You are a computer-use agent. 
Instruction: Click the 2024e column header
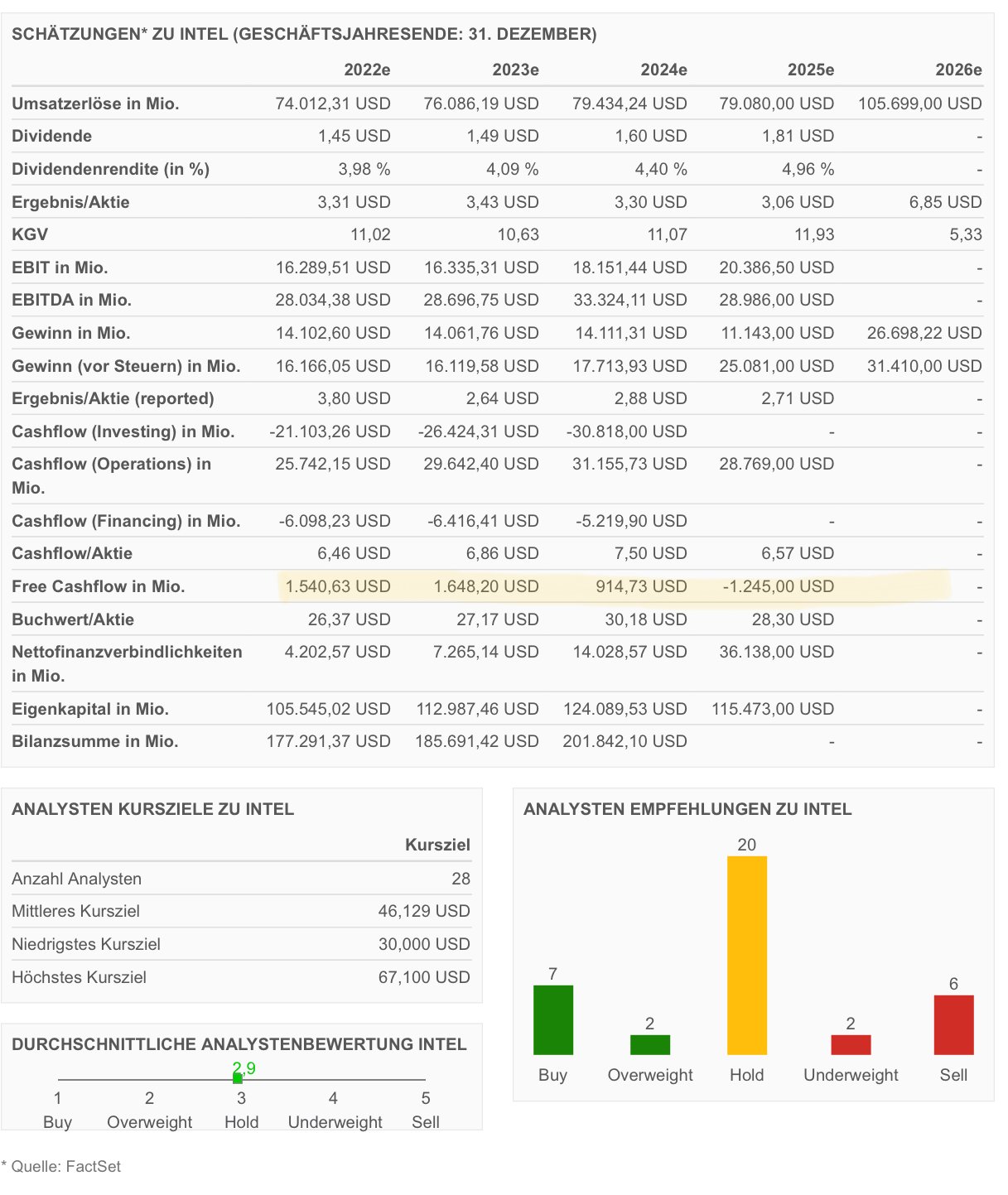(663, 70)
